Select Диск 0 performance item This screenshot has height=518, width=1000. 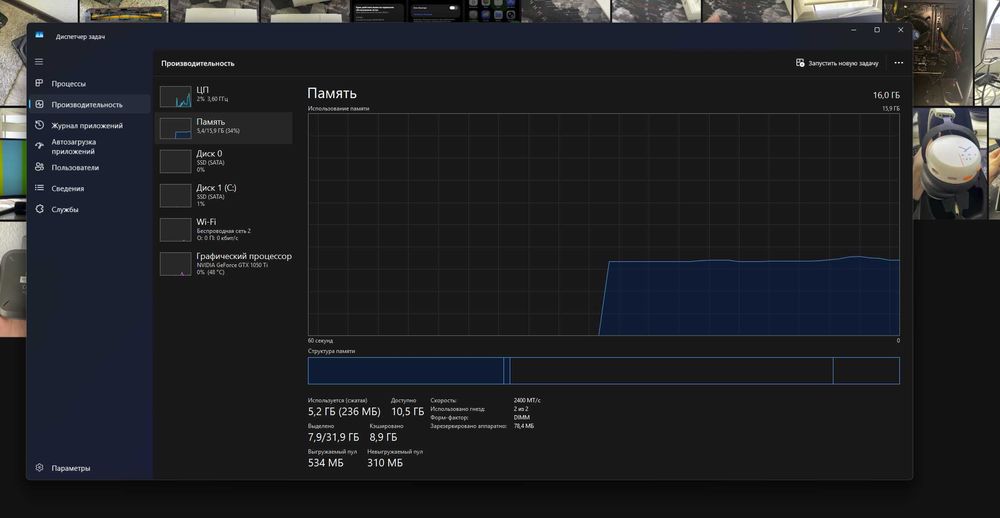point(224,161)
